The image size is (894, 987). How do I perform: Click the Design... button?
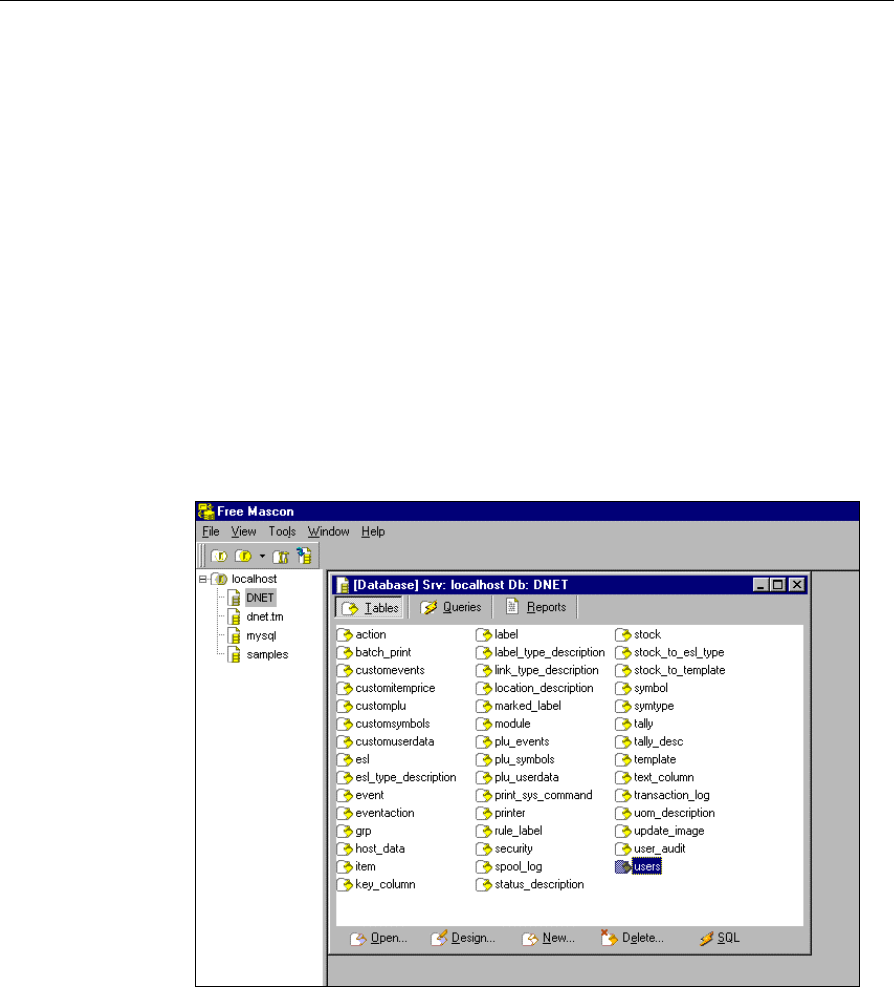(463, 939)
